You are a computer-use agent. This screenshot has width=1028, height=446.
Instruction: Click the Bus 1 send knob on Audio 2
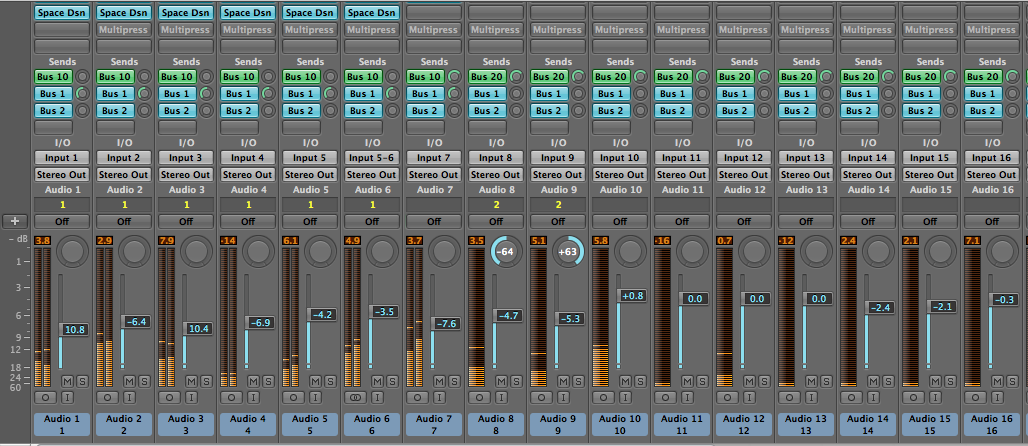pos(144,94)
